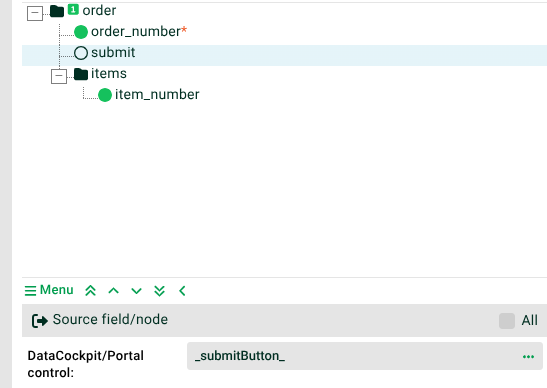The width and height of the screenshot is (547, 388).
Task: Enable the All checkbox
Action: tap(507, 321)
